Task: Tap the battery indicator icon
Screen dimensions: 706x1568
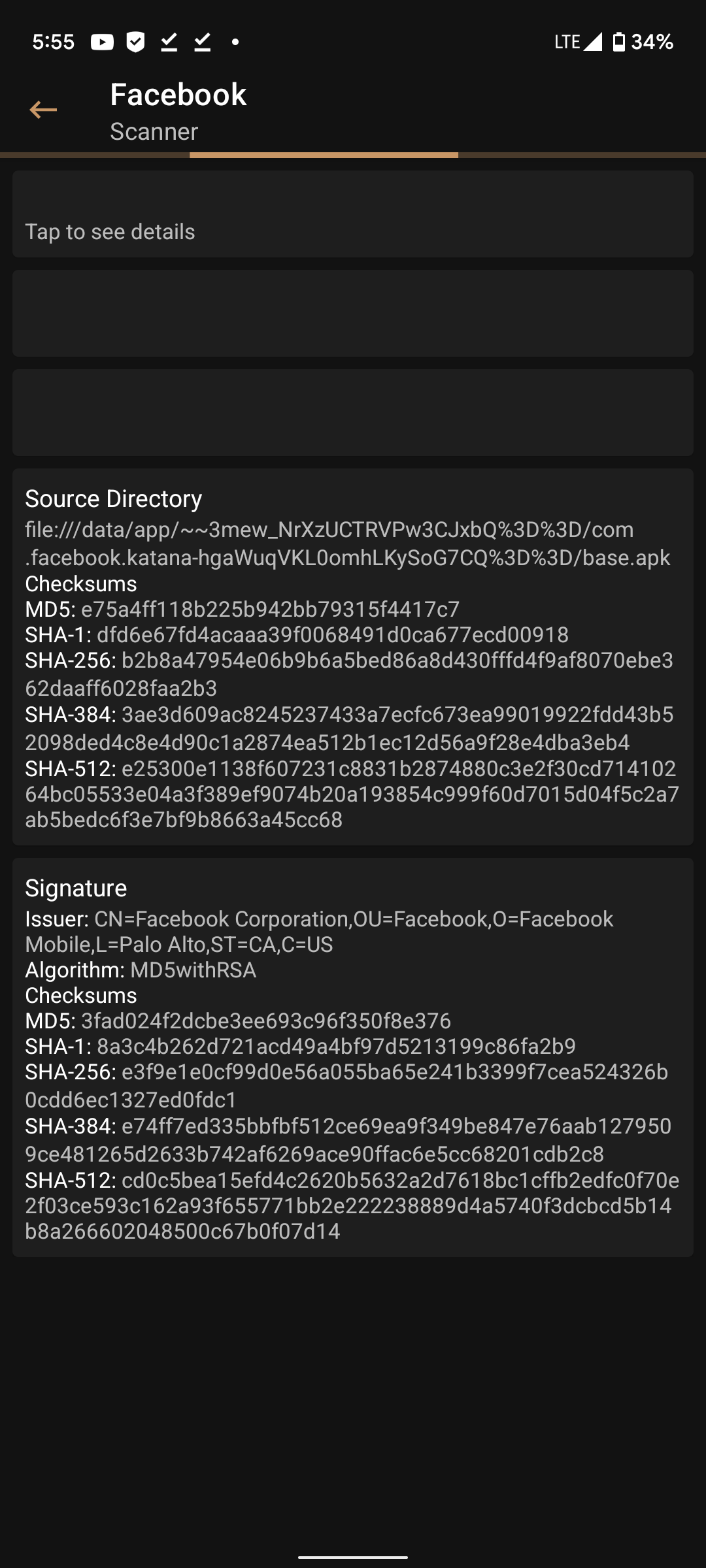Action: pos(617,41)
